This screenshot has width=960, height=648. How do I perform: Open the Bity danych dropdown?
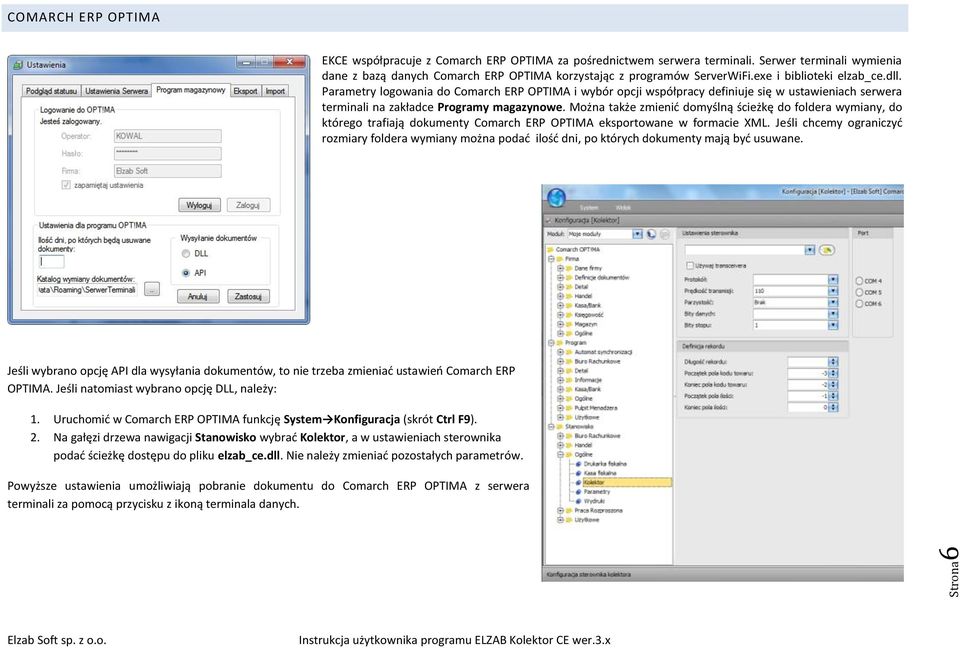[x=833, y=314]
